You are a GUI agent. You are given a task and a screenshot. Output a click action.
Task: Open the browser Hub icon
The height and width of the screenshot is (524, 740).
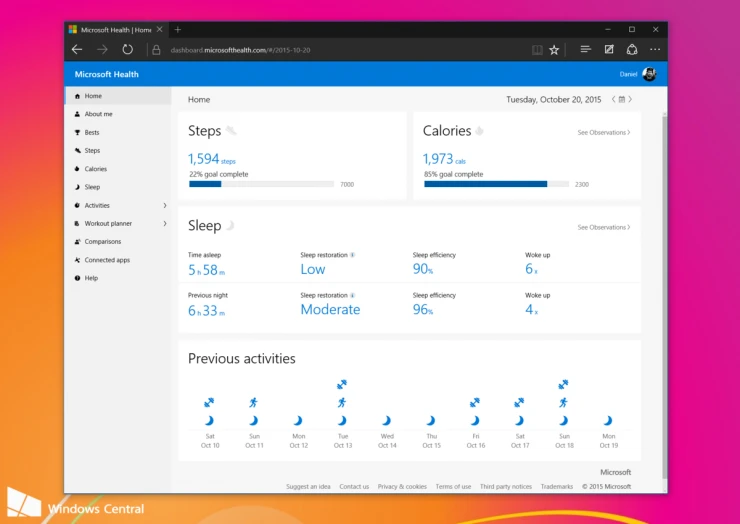585,49
